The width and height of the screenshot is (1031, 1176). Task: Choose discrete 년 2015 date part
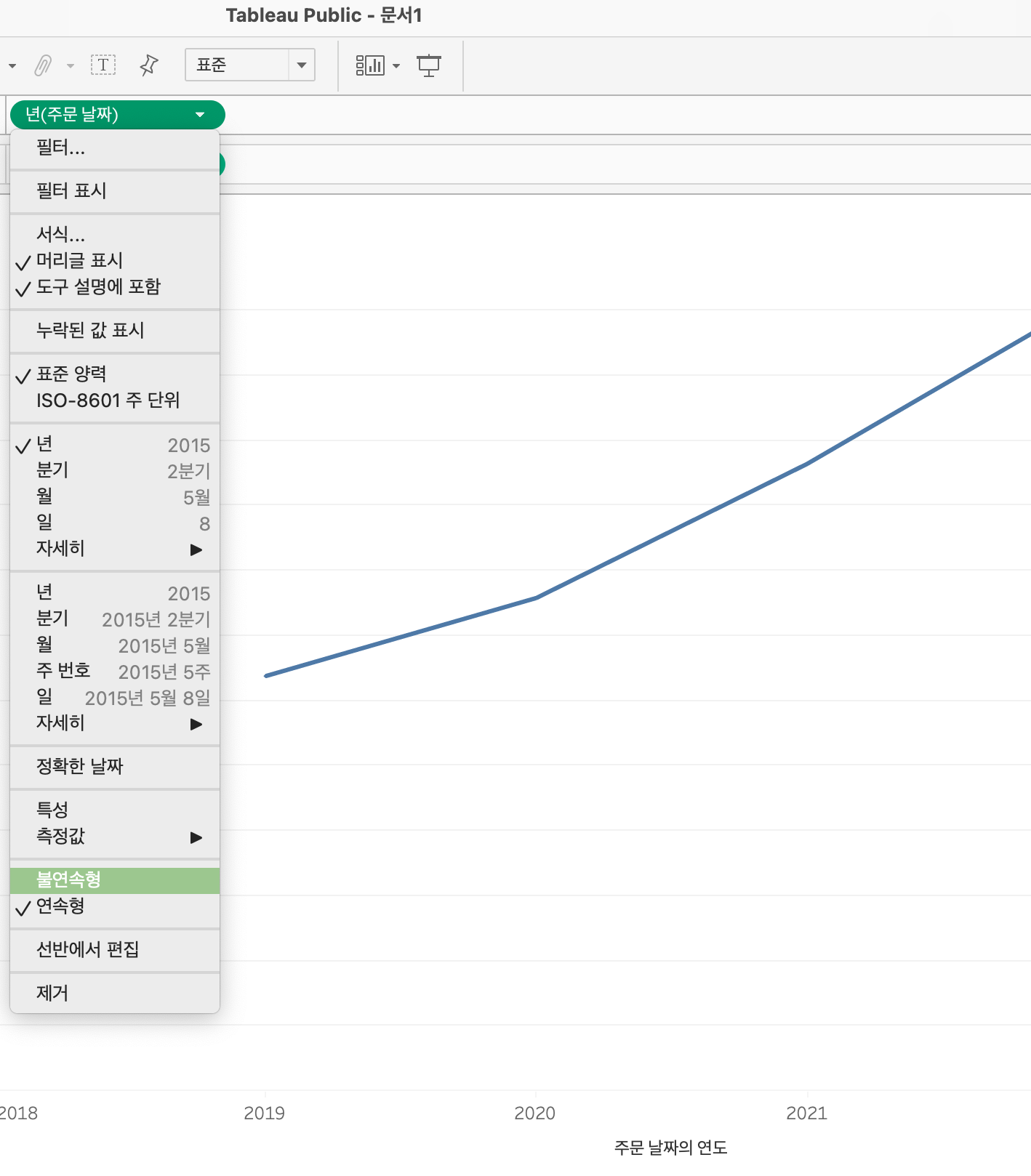[115, 444]
